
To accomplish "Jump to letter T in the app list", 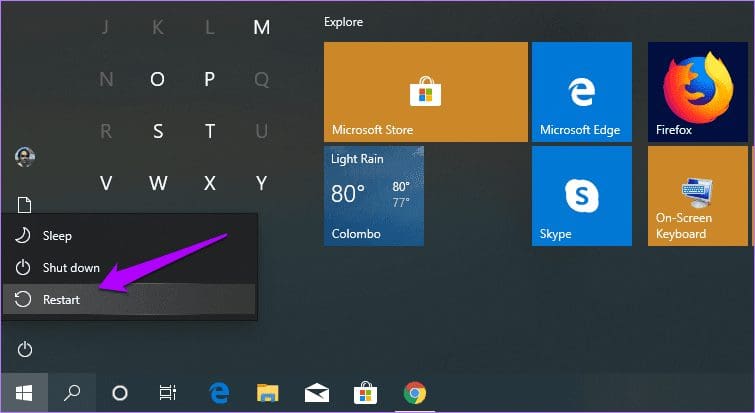I will click(x=209, y=131).
